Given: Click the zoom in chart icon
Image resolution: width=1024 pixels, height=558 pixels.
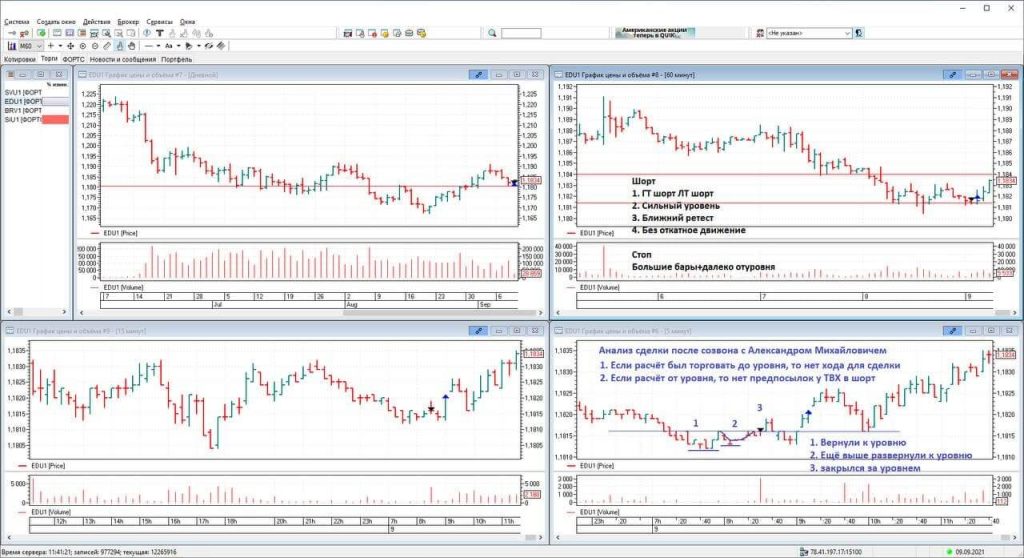Looking at the screenshot, I should pyautogui.click(x=83, y=46).
